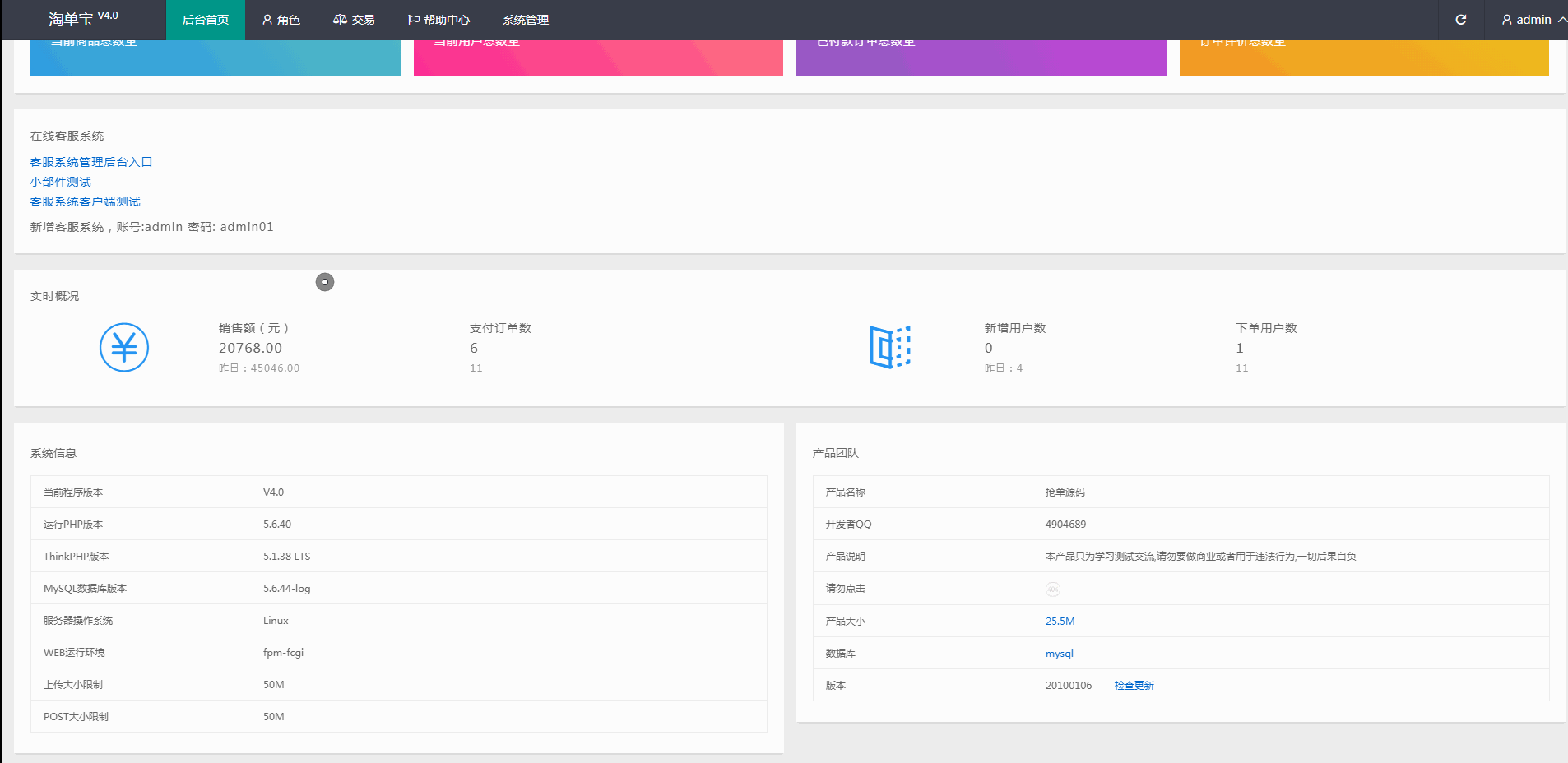Click the 淘单宝 V4.0 logo
1568x763 pixels.
pyautogui.click(x=83, y=18)
